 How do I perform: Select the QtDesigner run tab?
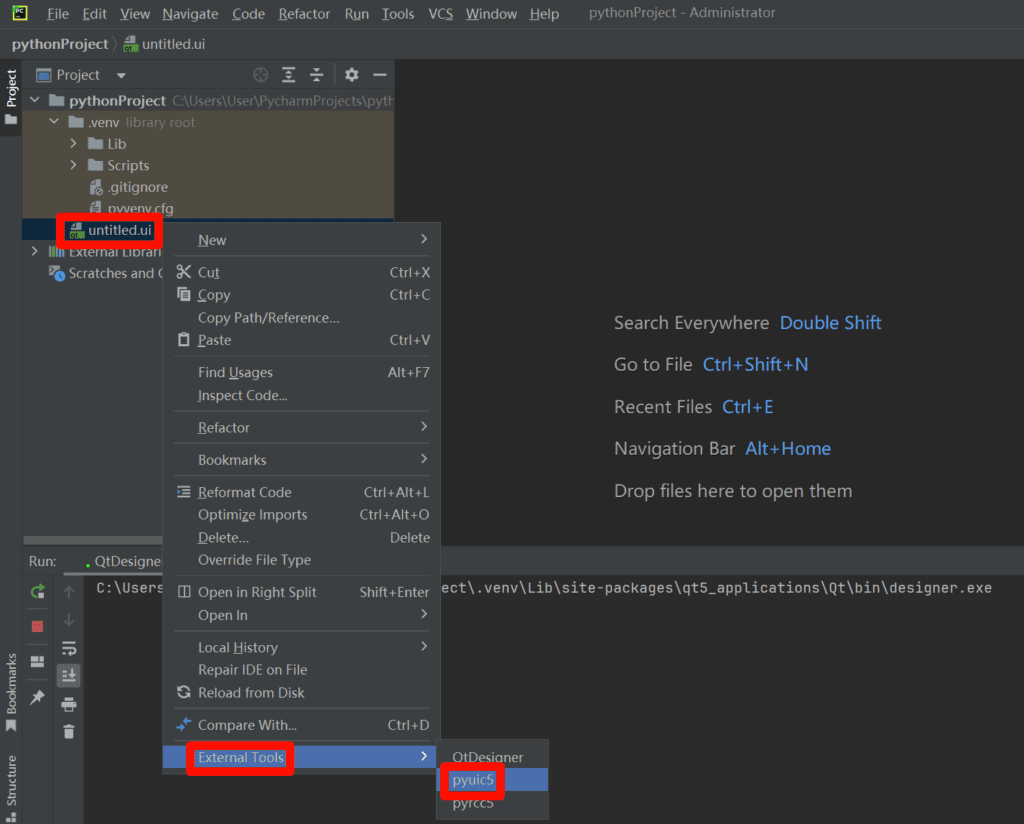[x=122, y=561]
